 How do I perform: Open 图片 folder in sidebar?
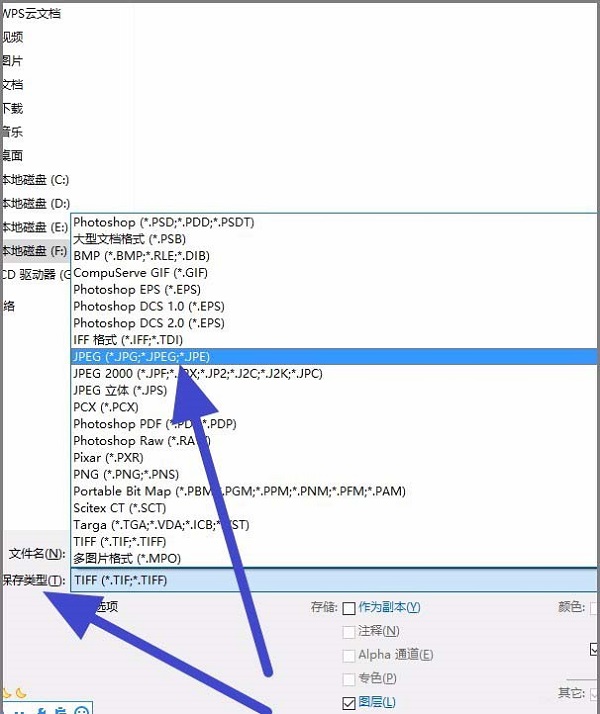pyautogui.click(x=12, y=61)
